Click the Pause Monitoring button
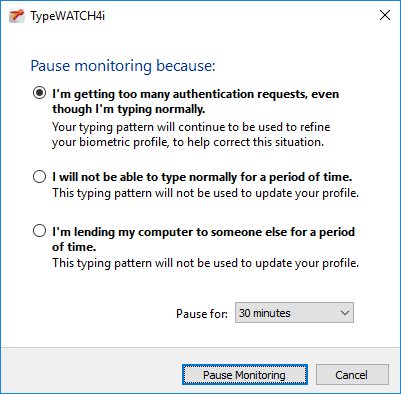401x394 pixels. (245, 375)
